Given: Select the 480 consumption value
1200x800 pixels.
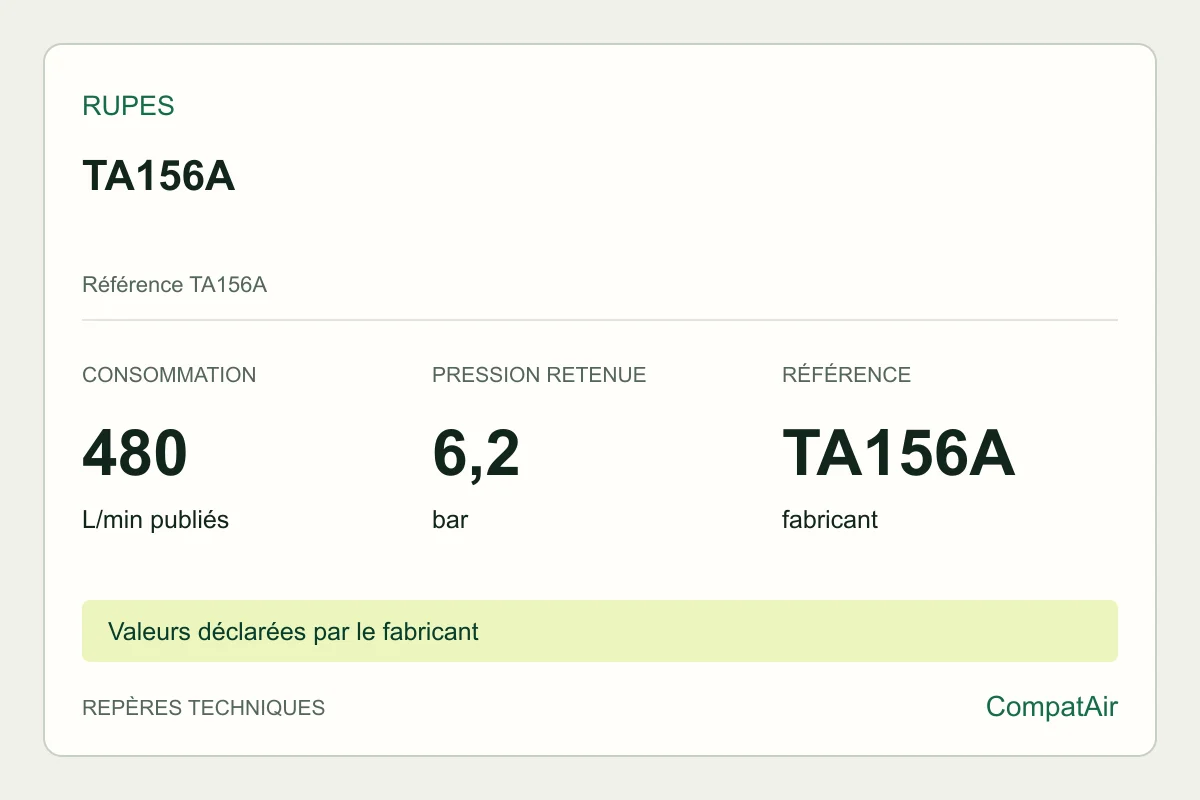Looking at the screenshot, I should (x=135, y=453).
